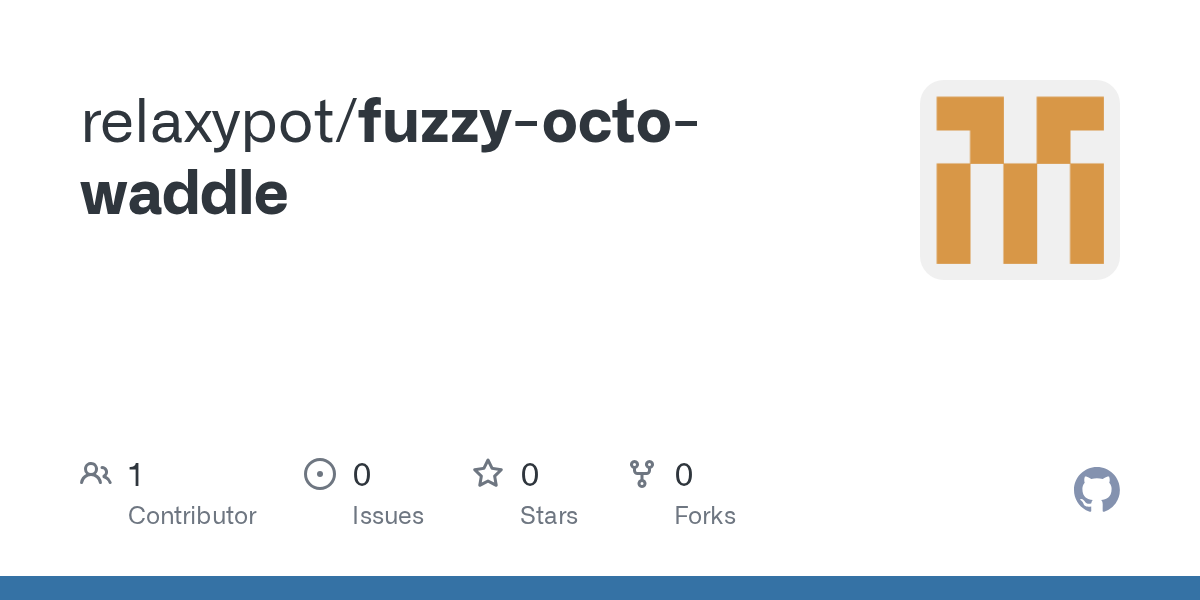Click the forks count zero

(684, 475)
